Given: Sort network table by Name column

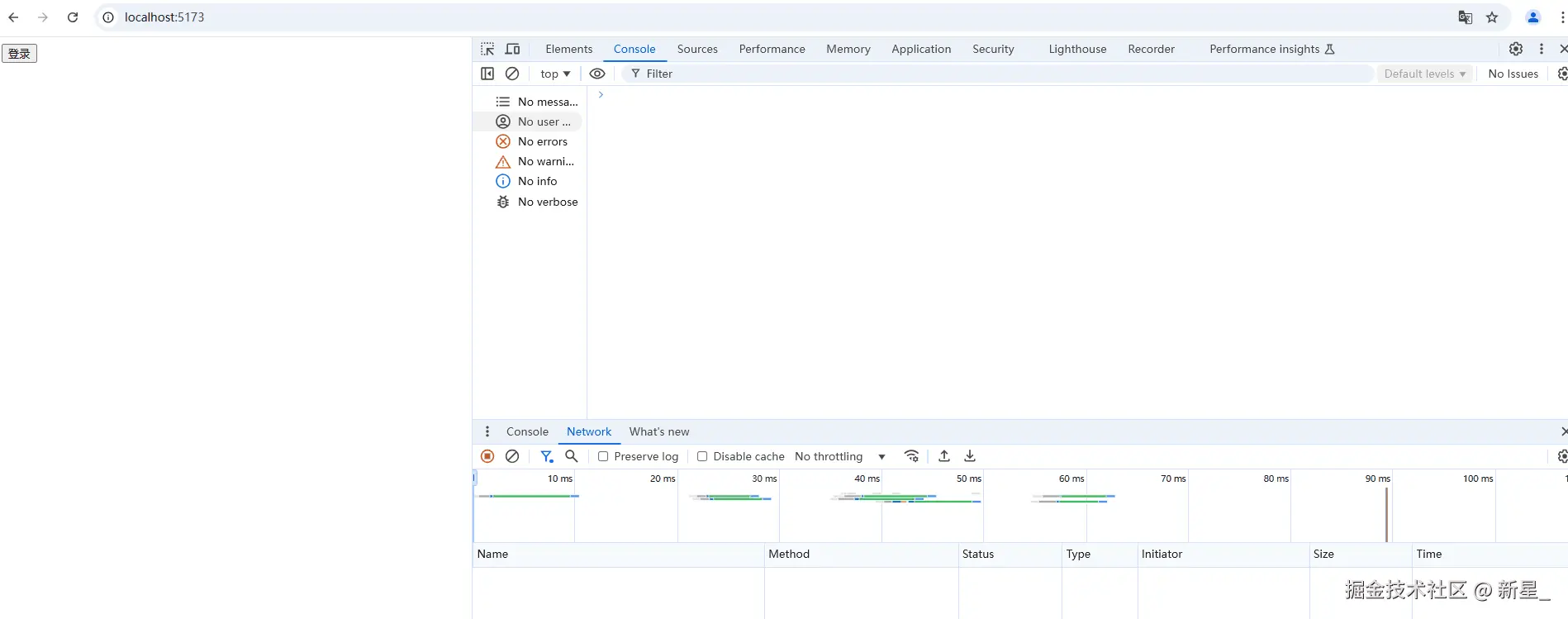Looking at the screenshot, I should point(618,555).
